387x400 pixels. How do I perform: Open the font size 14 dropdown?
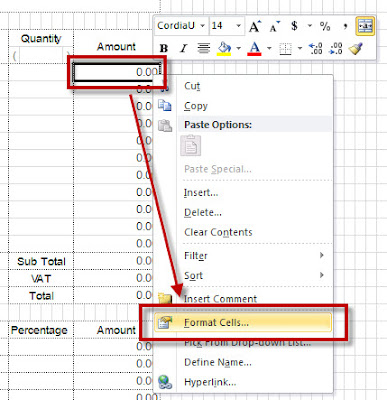pyautogui.click(x=238, y=26)
